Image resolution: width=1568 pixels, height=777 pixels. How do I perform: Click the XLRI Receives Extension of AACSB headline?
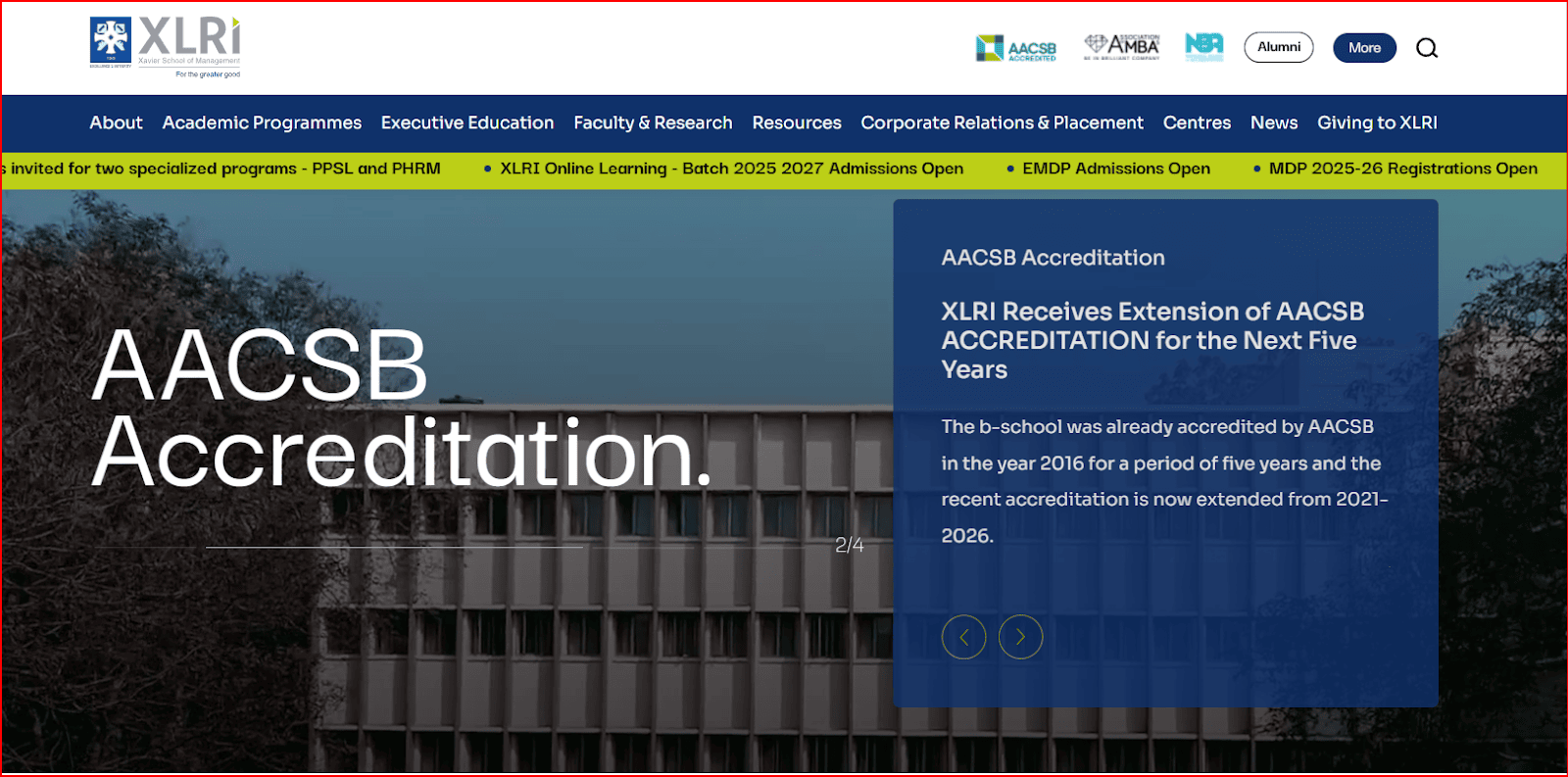tap(1152, 340)
